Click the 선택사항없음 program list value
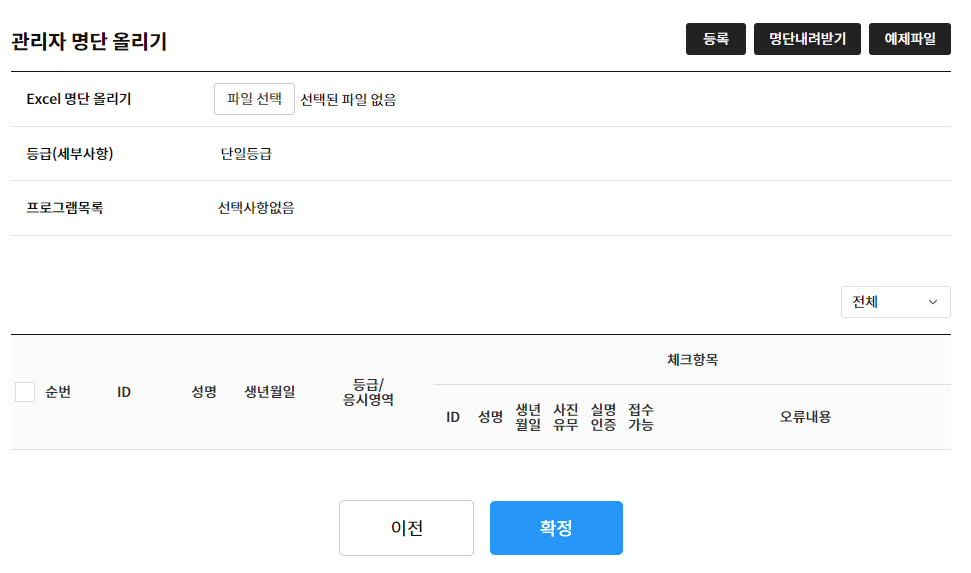The image size is (971, 573). pos(256,208)
